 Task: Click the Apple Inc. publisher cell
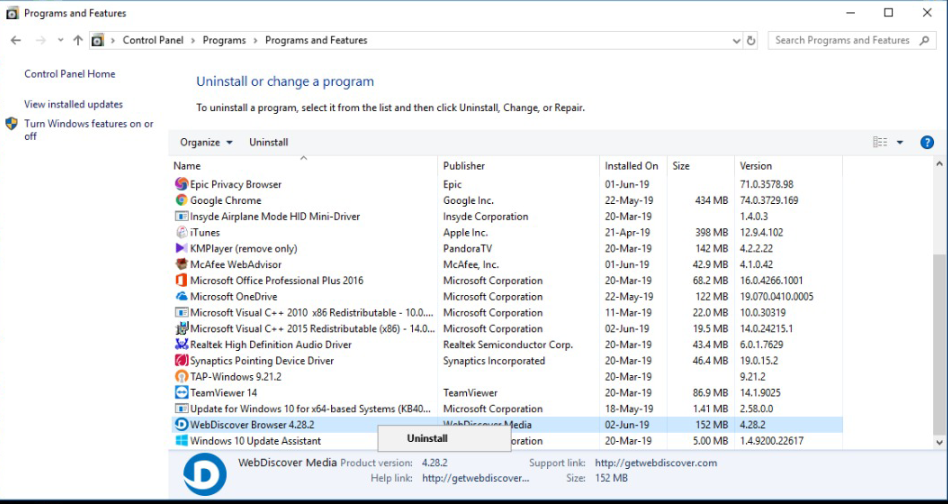[466, 232]
